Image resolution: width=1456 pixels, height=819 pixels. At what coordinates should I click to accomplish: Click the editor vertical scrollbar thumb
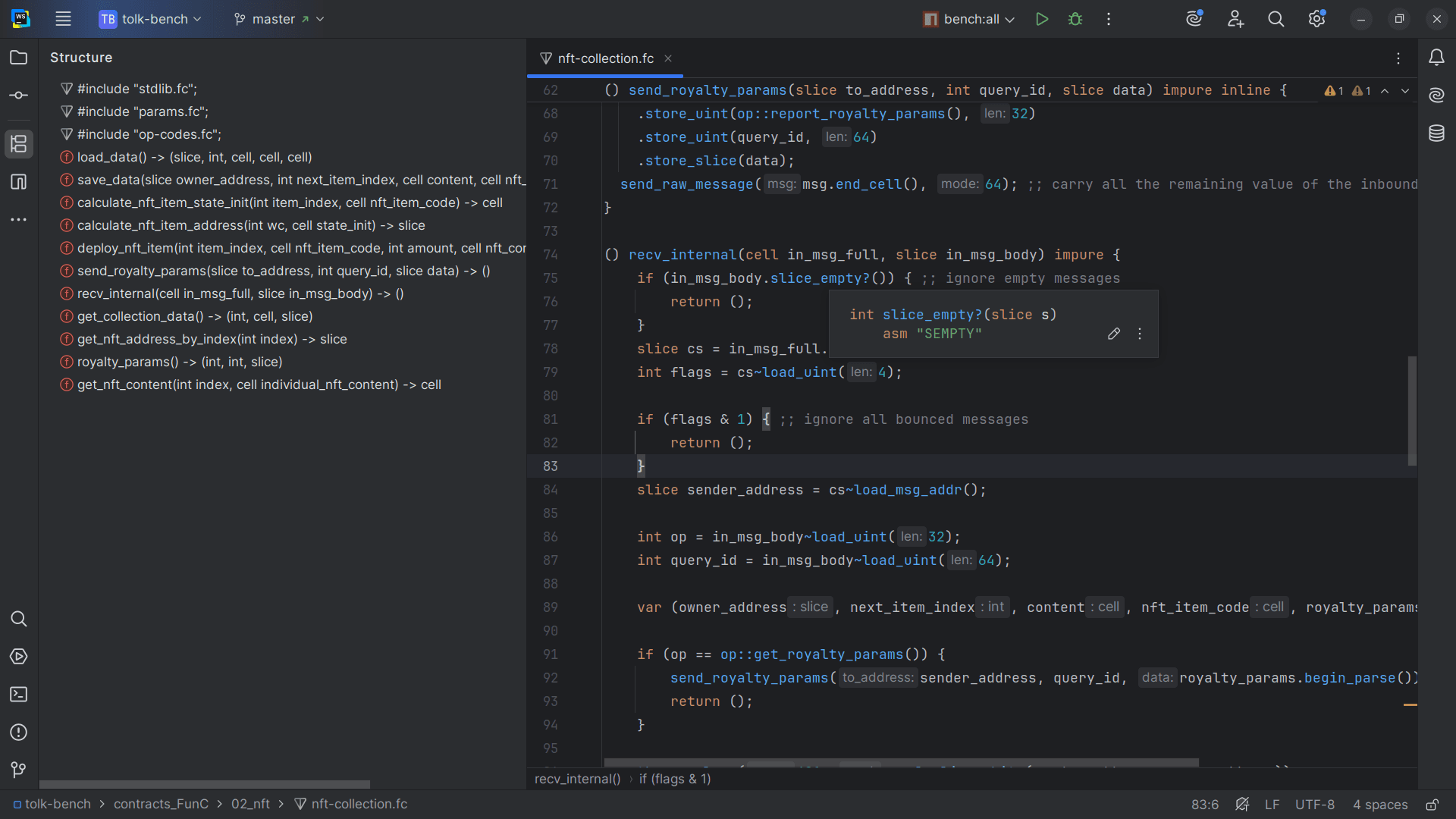point(1412,410)
